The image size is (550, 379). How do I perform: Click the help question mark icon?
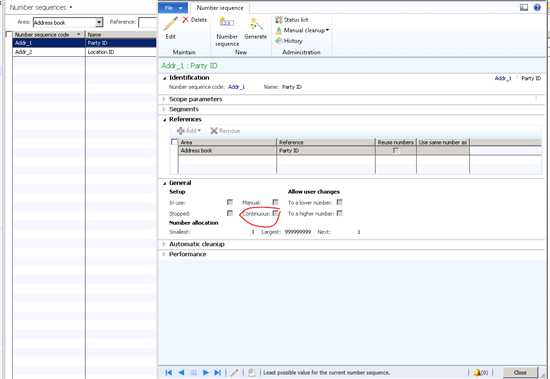(537, 7)
